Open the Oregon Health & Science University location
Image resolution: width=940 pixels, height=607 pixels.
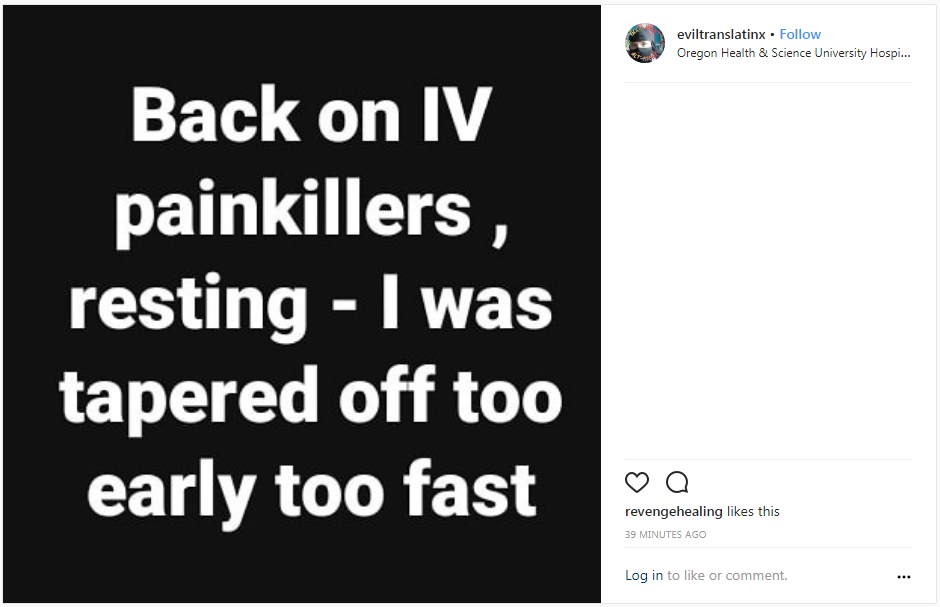[794, 53]
